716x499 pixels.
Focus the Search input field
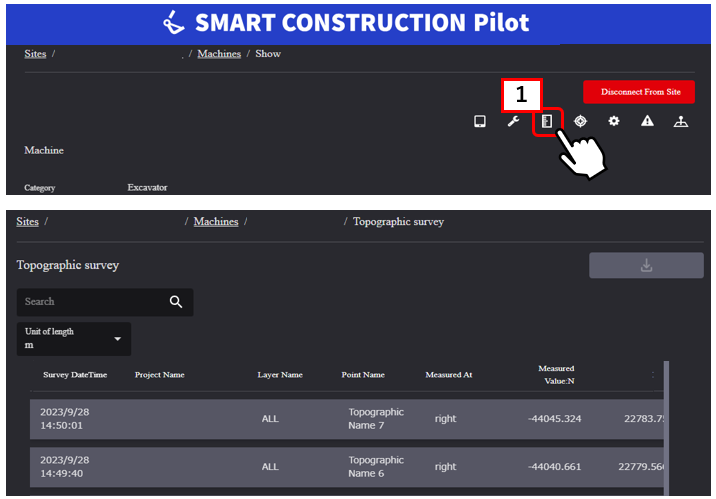coord(105,302)
